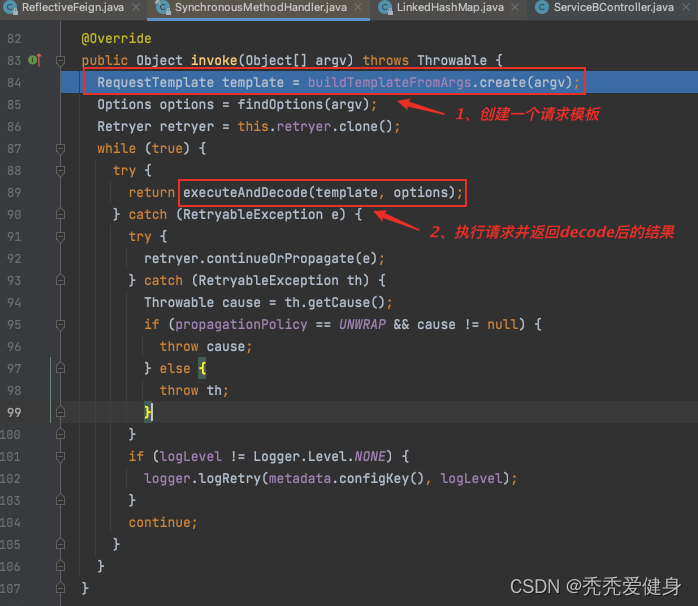The height and width of the screenshot is (606, 698).
Task: Toggle the fold end marker on line 105
Action: pyautogui.click(x=61, y=545)
